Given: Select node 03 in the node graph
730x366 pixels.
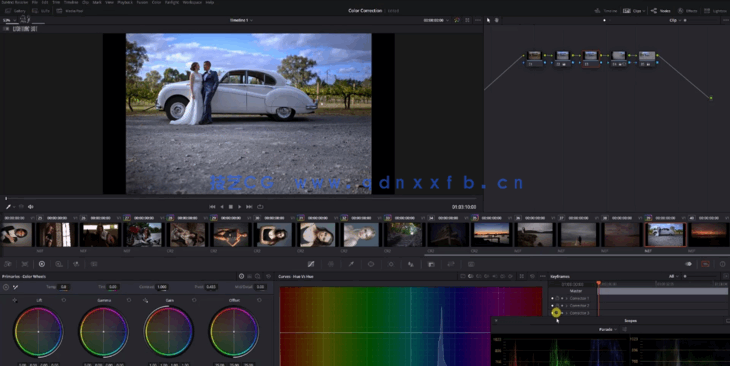Looking at the screenshot, I should pyautogui.click(x=591, y=59).
